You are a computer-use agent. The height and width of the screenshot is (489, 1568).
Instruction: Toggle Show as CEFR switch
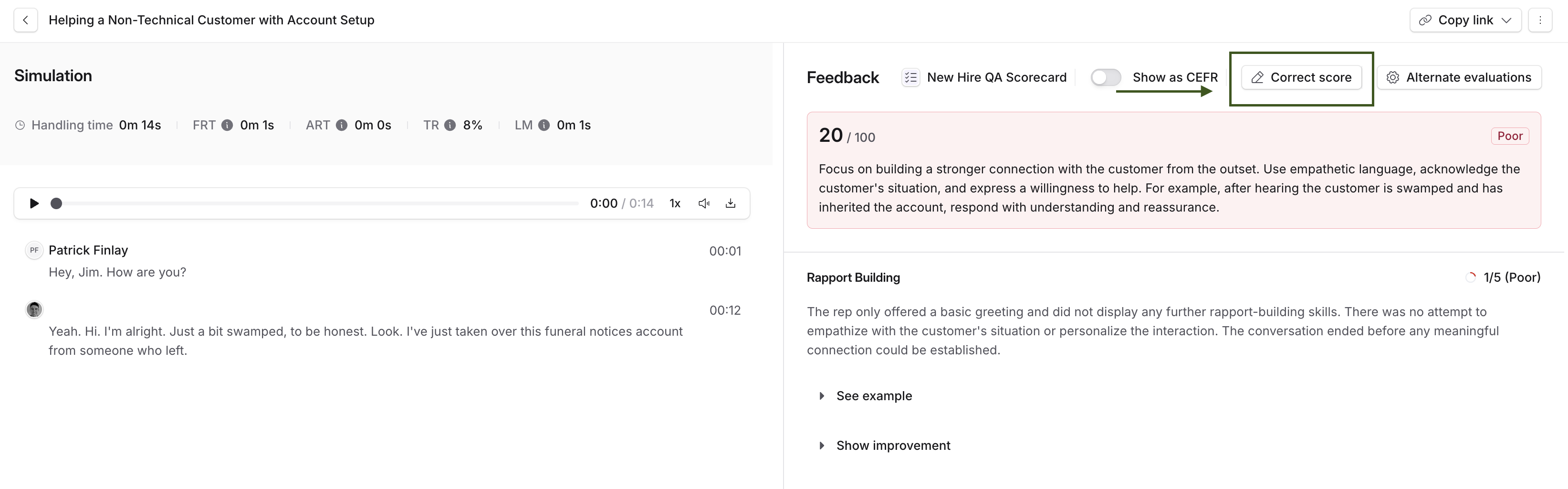[x=1106, y=77]
